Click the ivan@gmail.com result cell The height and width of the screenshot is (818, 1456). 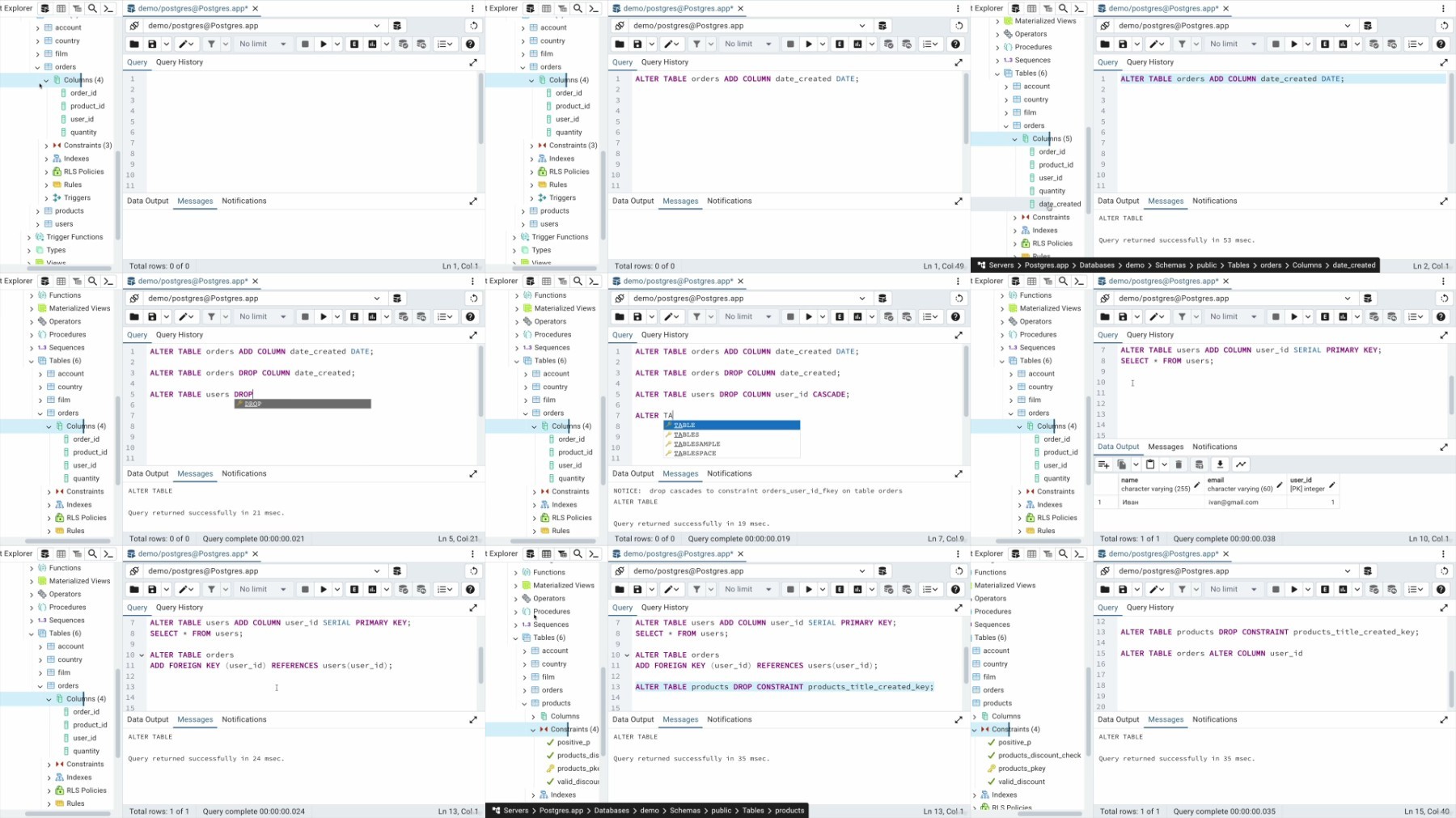[x=1233, y=502]
